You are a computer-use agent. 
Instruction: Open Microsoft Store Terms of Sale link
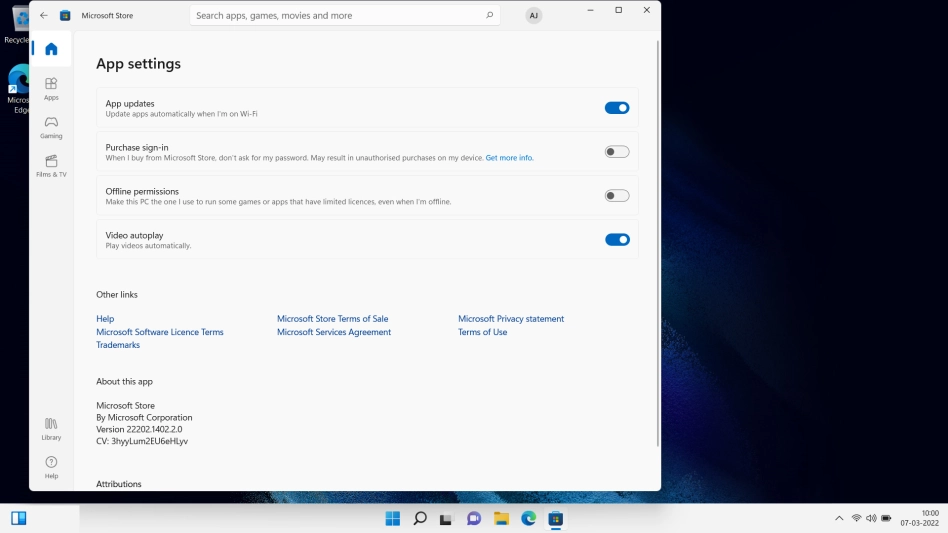point(332,319)
